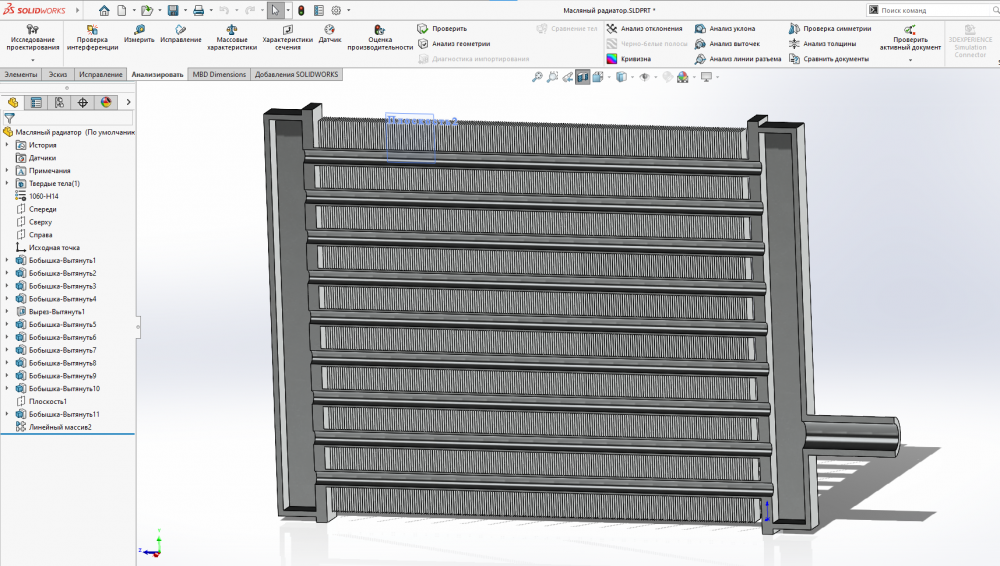Click Проверить button
Image resolution: width=1000 pixels, height=566 pixels.
tap(443, 29)
